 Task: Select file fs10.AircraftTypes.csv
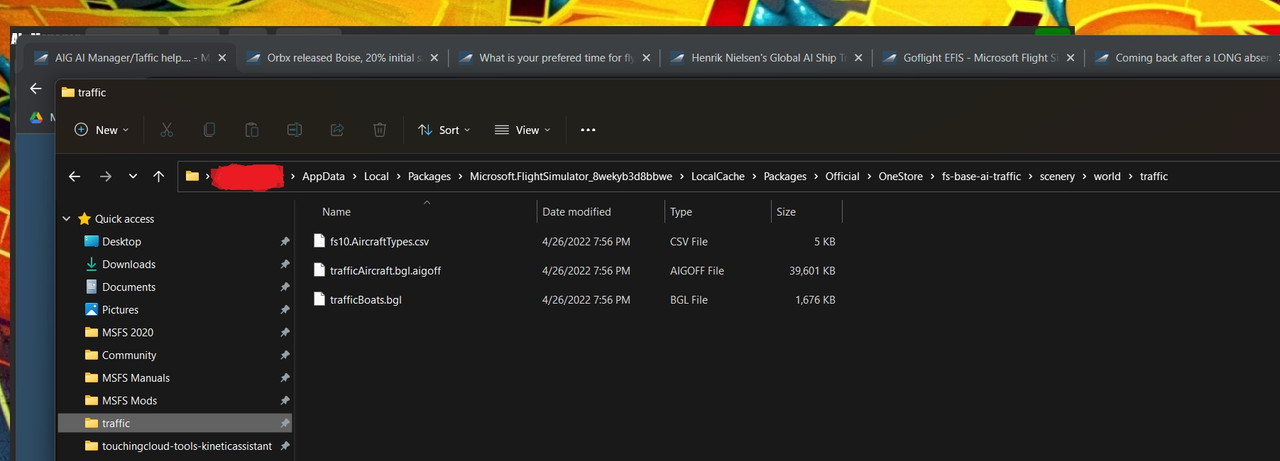(x=379, y=242)
